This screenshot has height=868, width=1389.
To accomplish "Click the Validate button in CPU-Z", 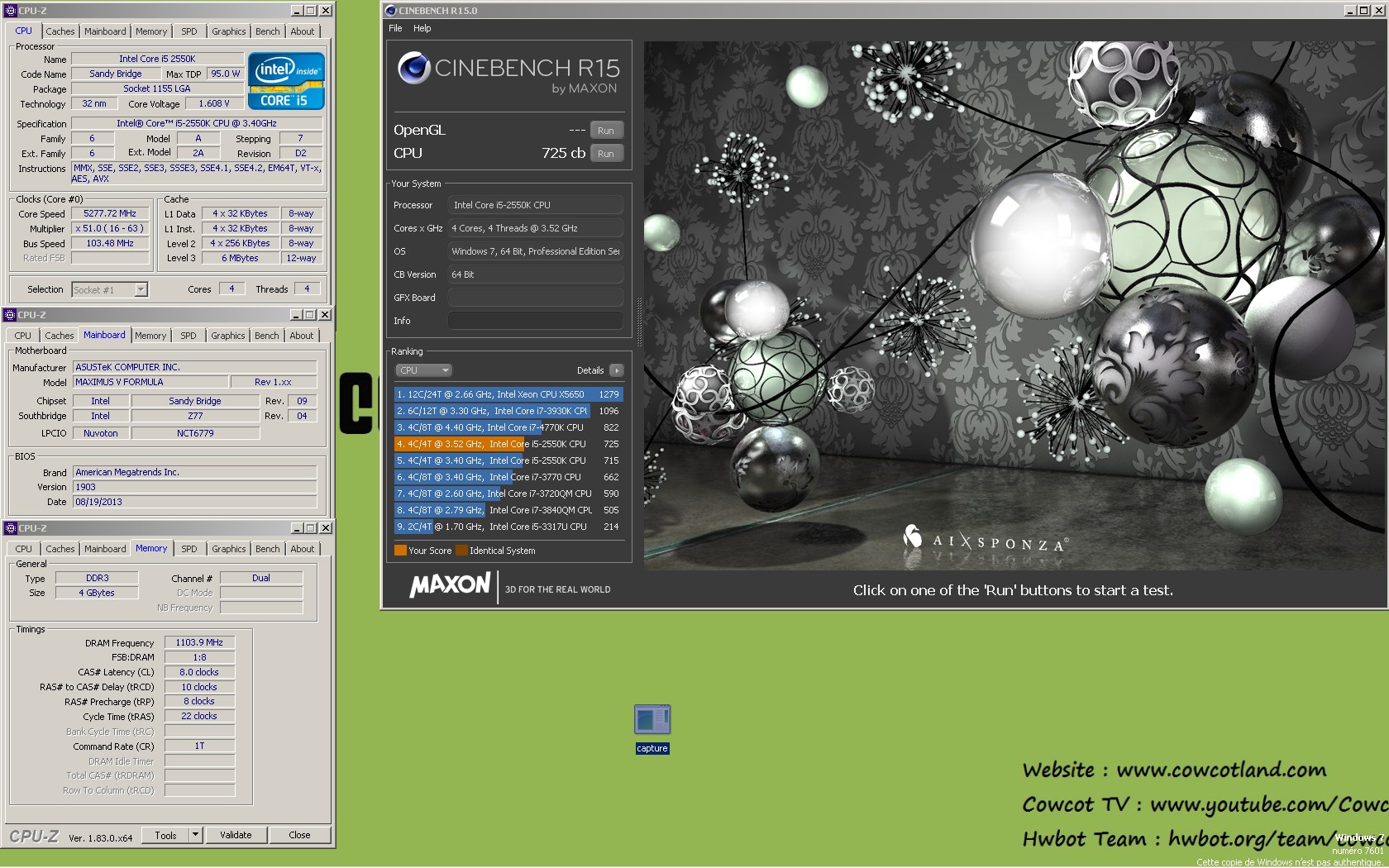I will [236, 835].
